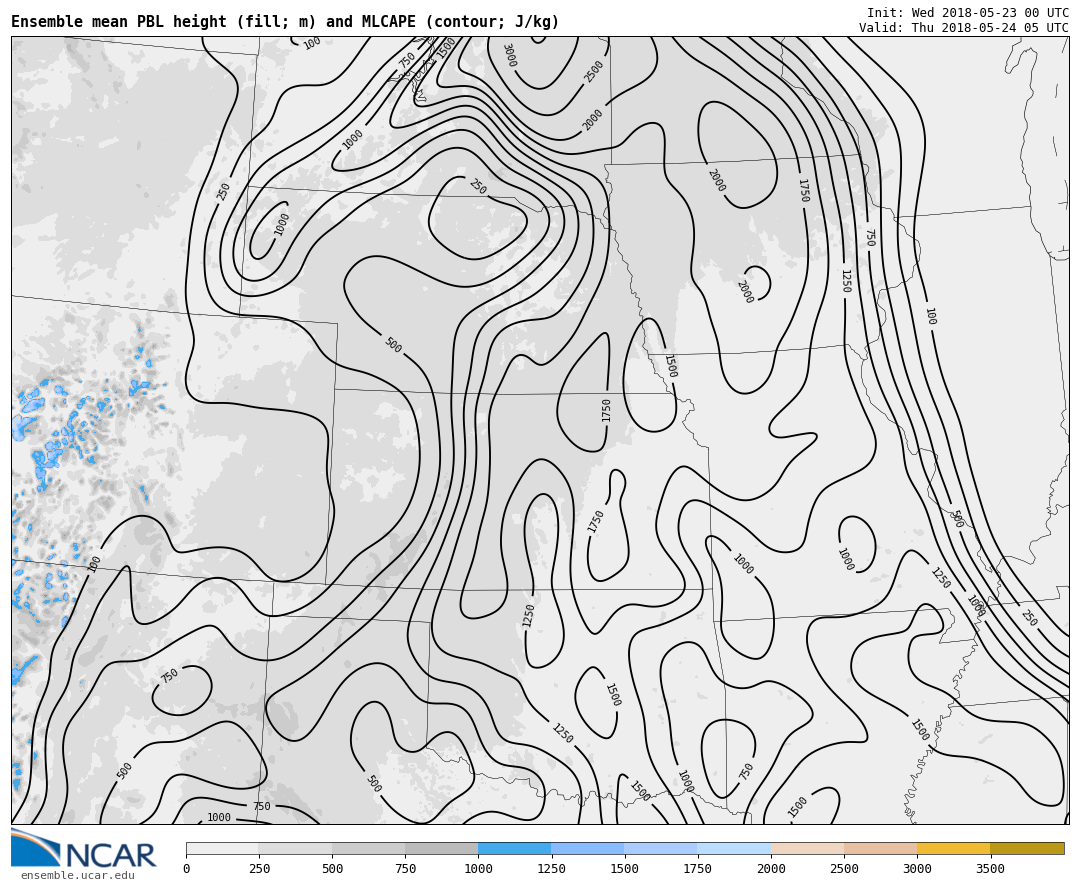Click the '0' colorbar tick label
The height and width of the screenshot is (887, 1080).
point(187,869)
